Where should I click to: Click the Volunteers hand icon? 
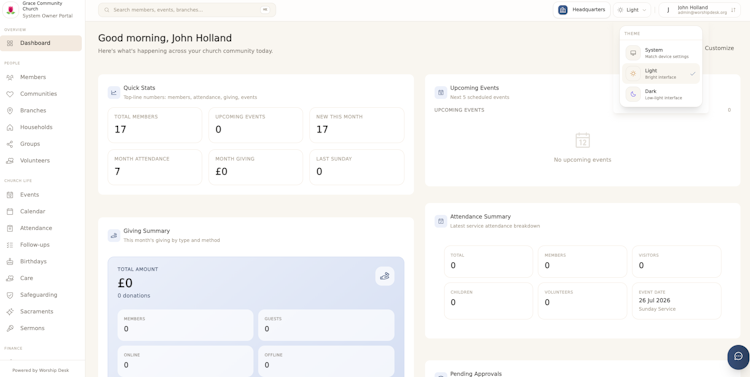(10, 161)
